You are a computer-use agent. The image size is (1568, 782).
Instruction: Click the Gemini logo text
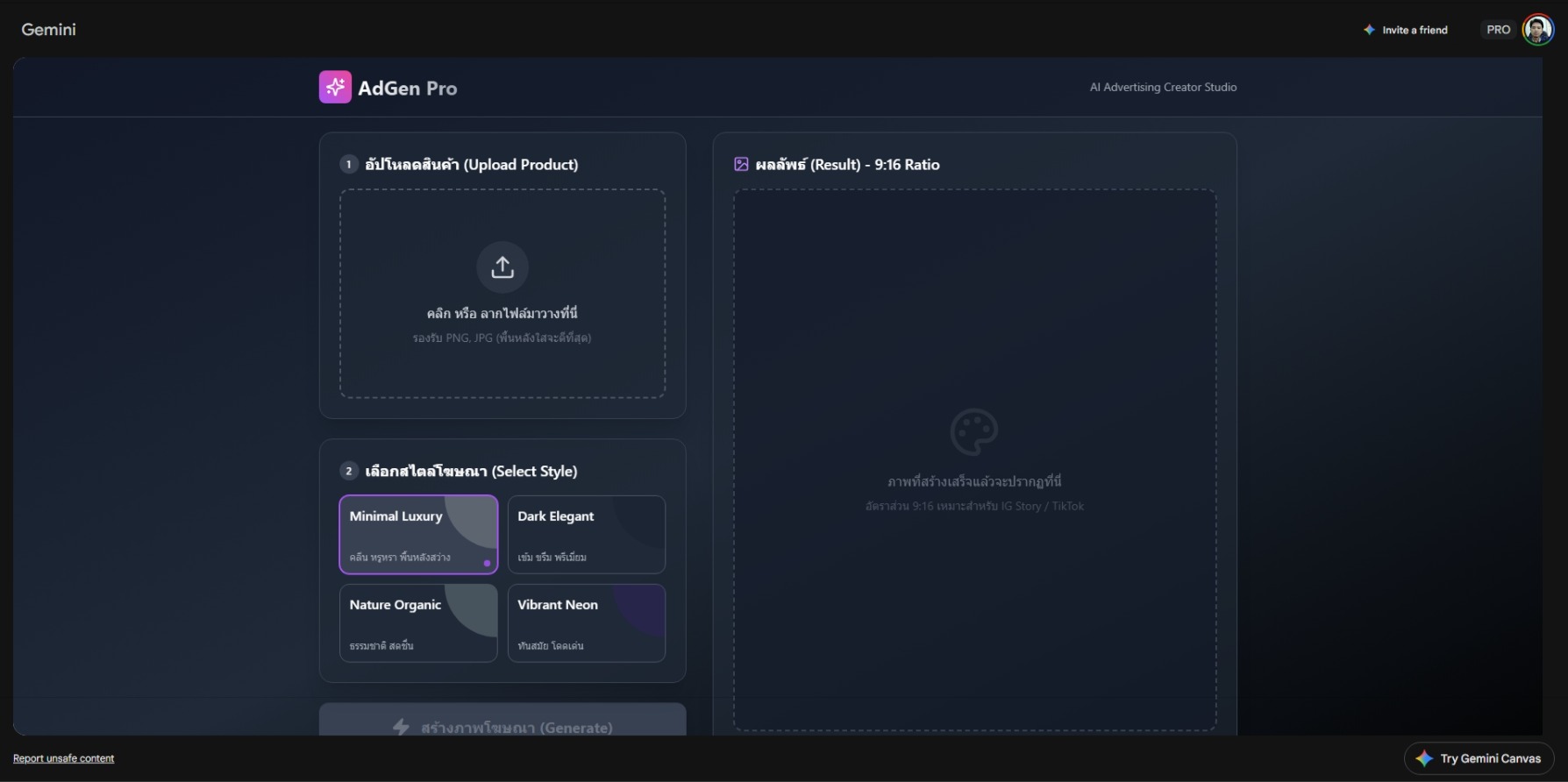(48, 29)
